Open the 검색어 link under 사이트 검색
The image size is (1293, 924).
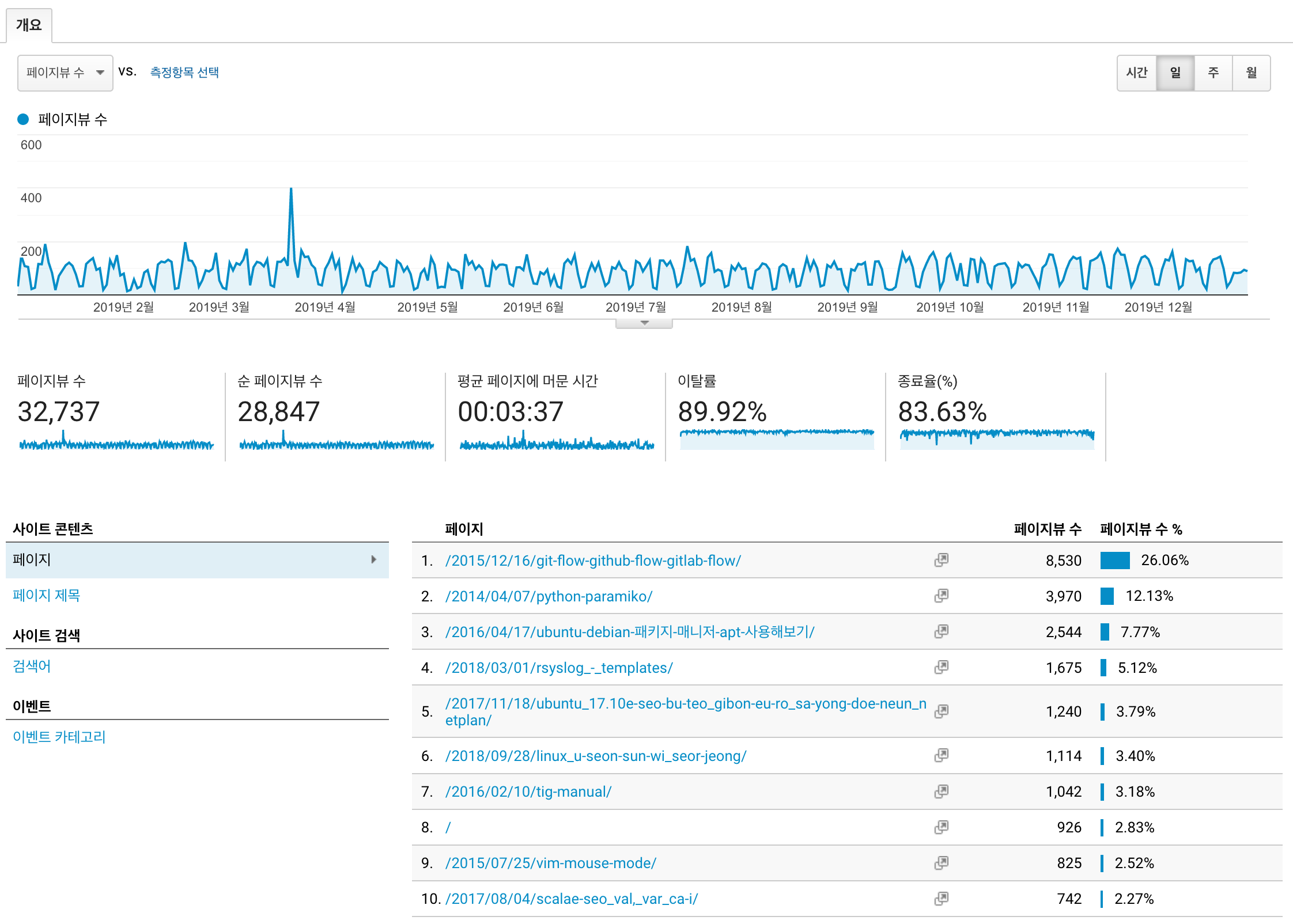coord(32,666)
